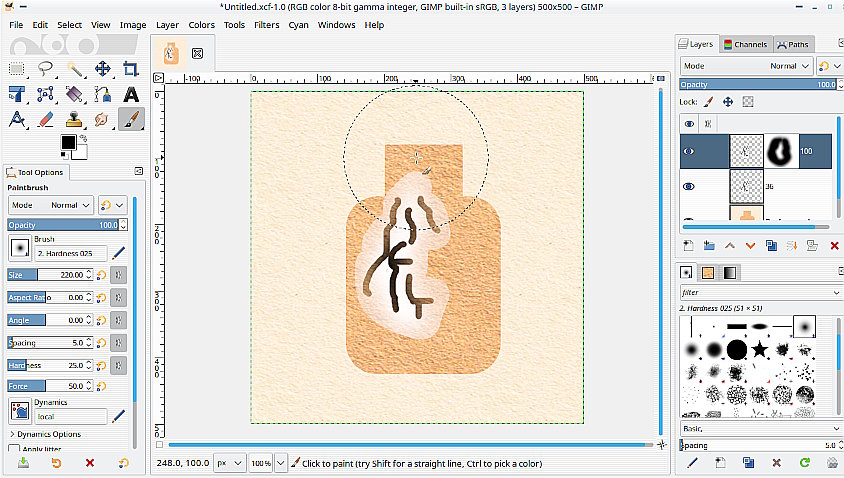Click the swap foreground/background colors arrow
The image size is (844, 478).
83,138
